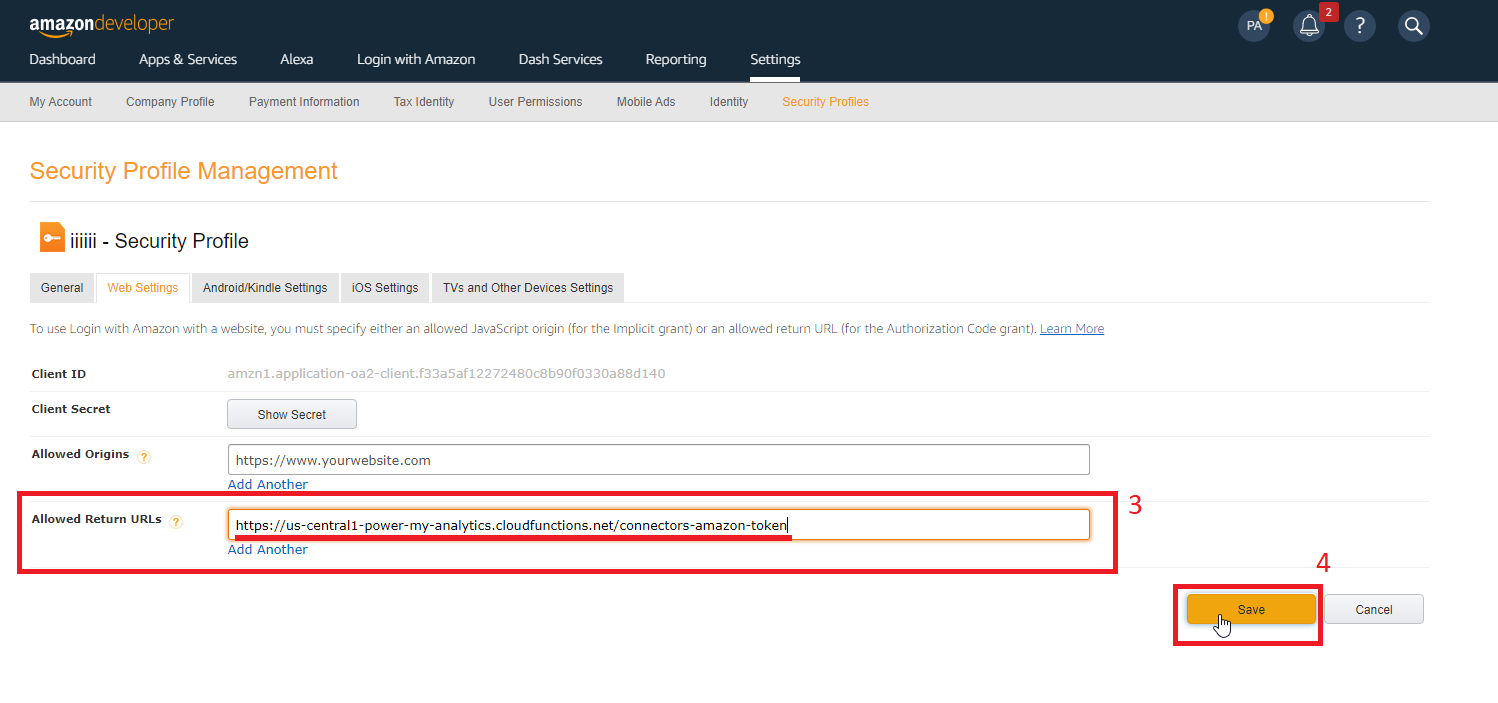Click the Show Secret button
This screenshot has height=703, width=1498.
(x=292, y=414)
